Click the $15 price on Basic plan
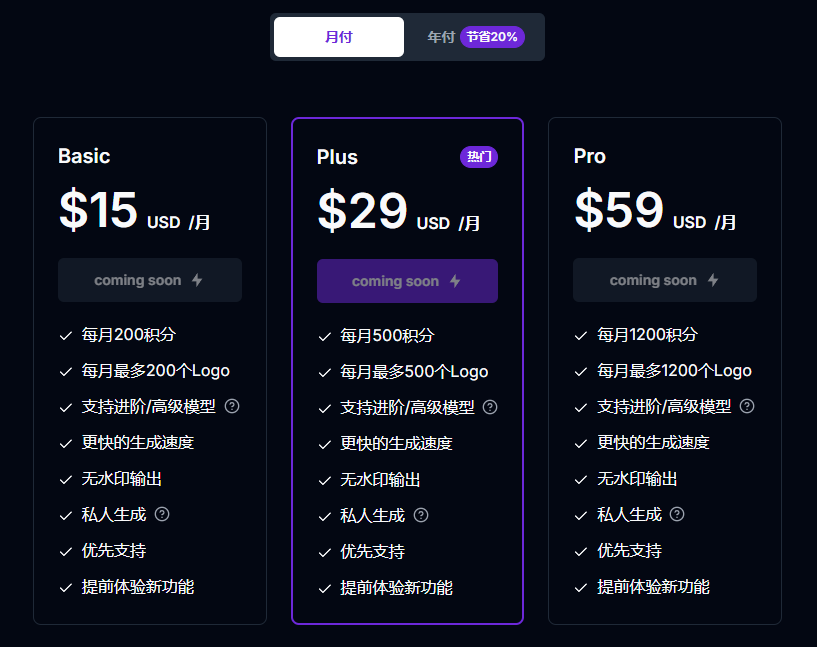 [x=98, y=210]
